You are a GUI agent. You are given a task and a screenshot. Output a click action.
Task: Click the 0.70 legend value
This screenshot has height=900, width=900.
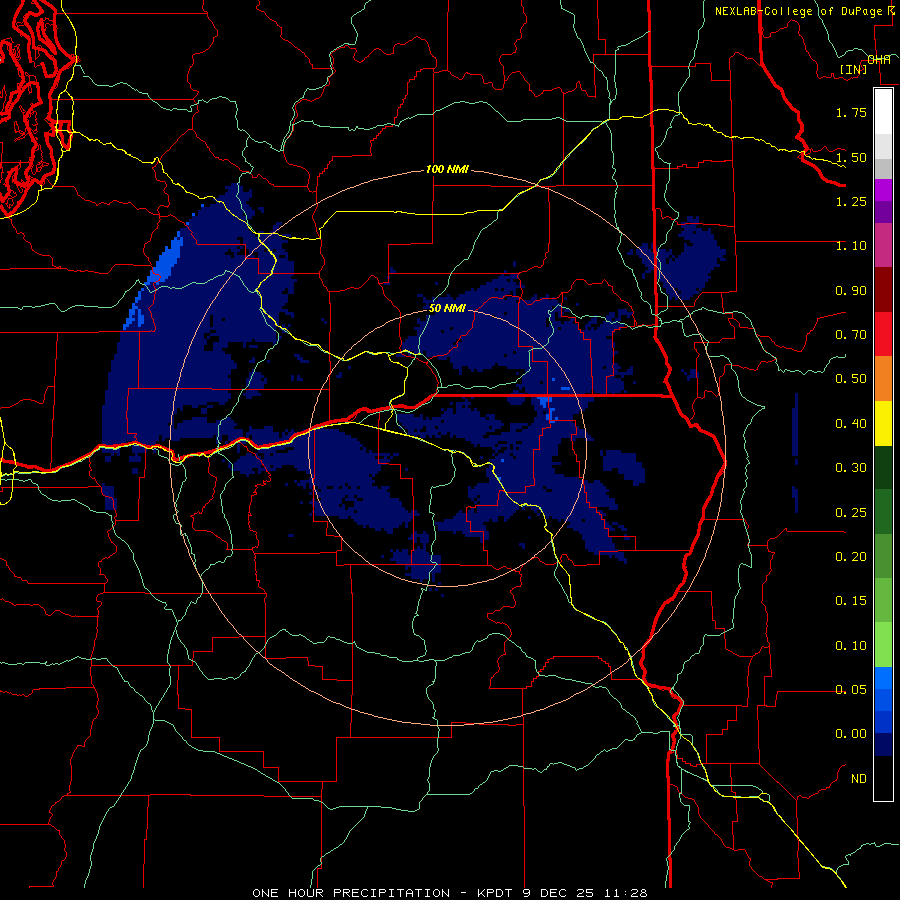click(851, 335)
